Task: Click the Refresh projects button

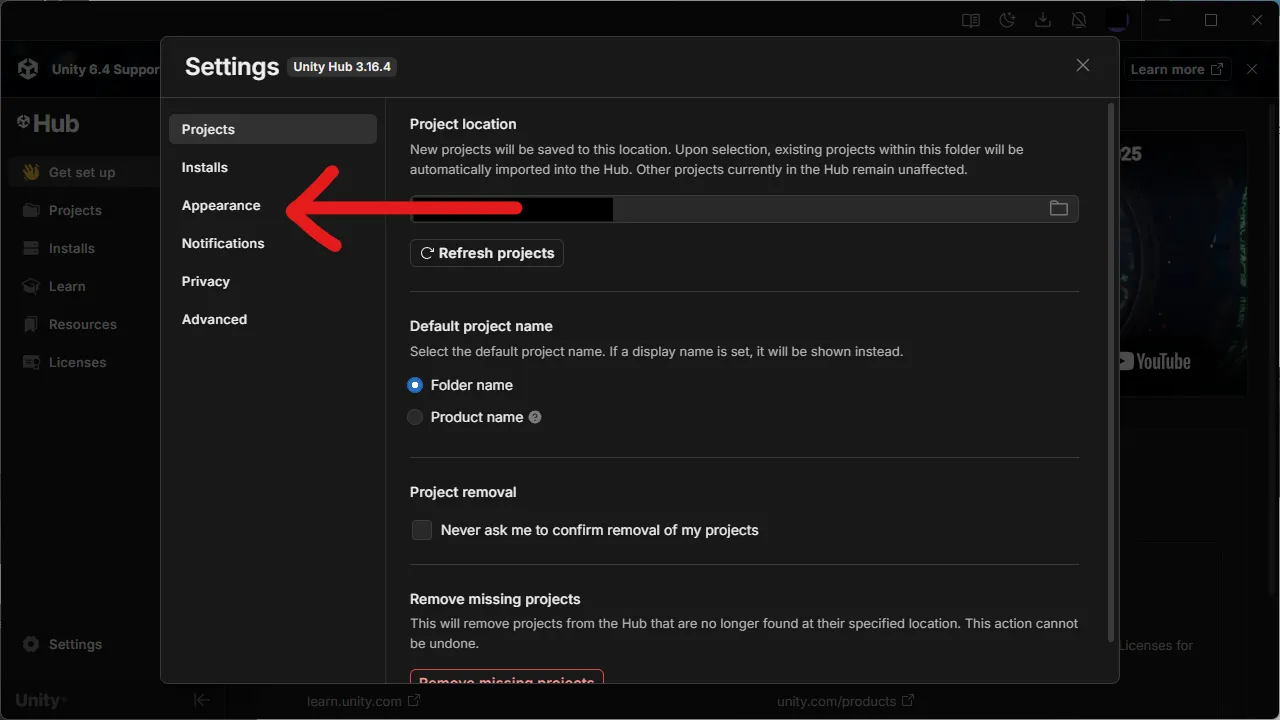Action: [x=487, y=253]
